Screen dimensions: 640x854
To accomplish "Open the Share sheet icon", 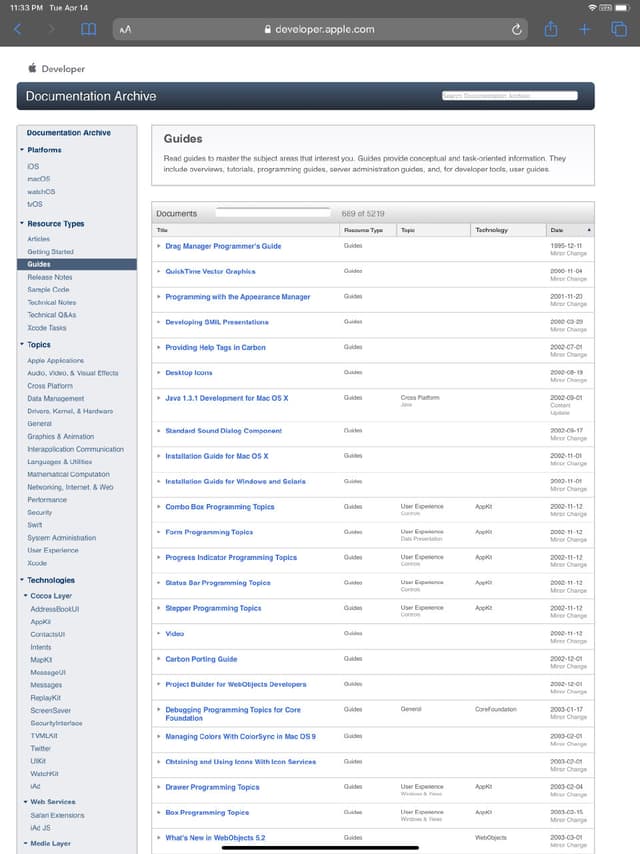I will 550,29.
